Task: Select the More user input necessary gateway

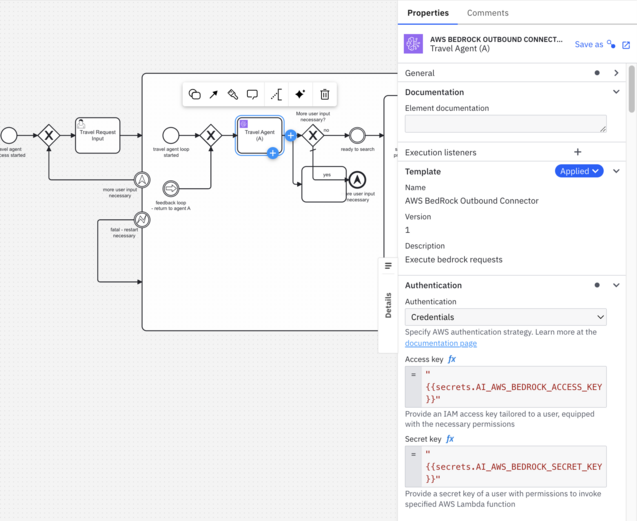Action: 313,135
